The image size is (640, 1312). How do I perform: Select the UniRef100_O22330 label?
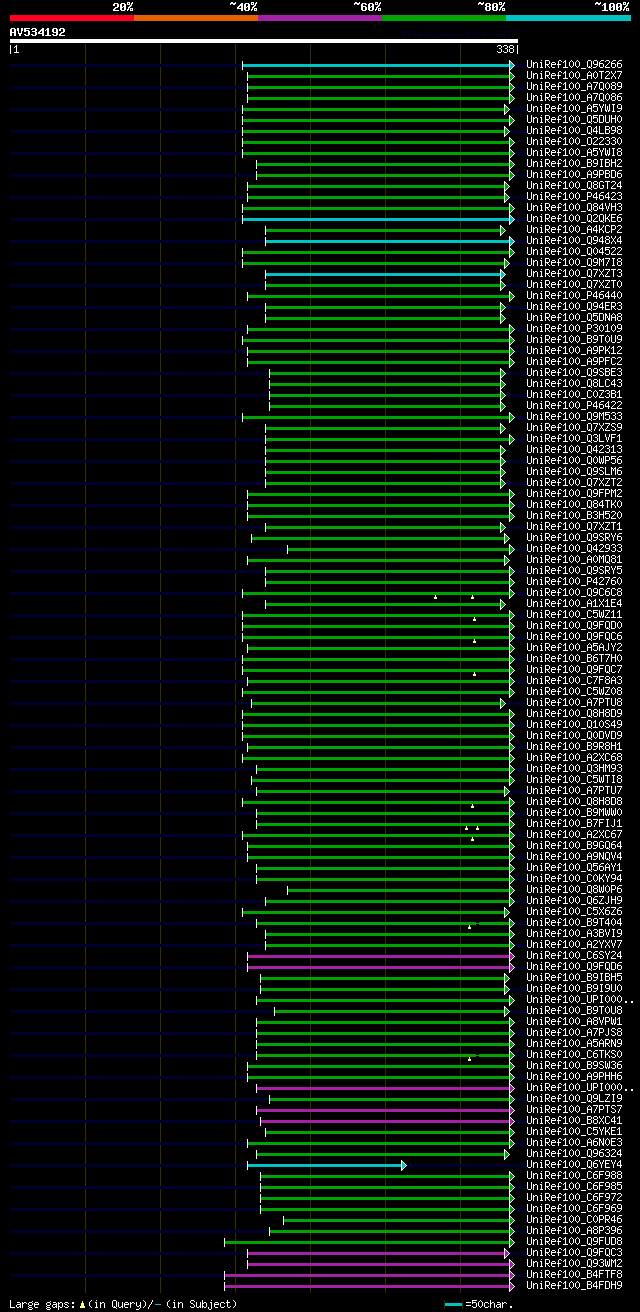pyautogui.click(x=574, y=142)
